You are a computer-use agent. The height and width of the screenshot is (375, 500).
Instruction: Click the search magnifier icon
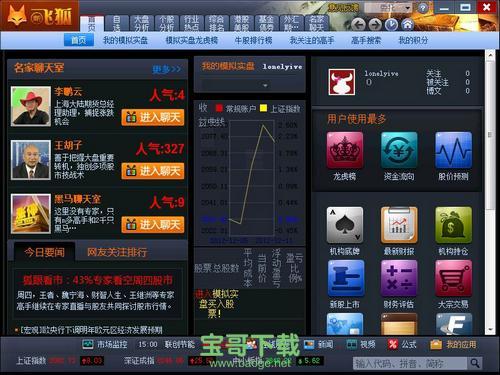[475, 363]
